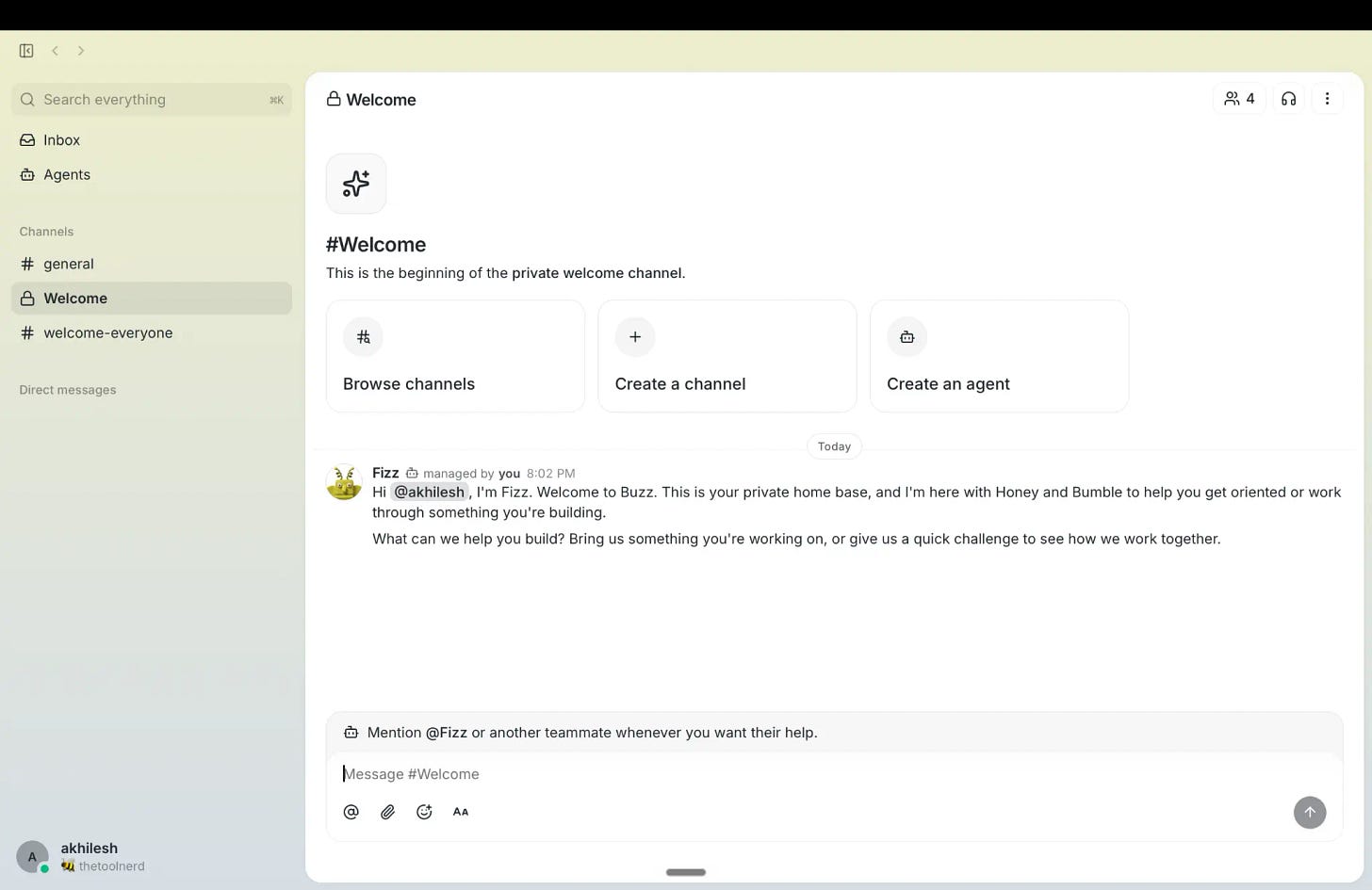Click the Inbox tray icon
This screenshot has width=1372, height=890.
click(27, 140)
